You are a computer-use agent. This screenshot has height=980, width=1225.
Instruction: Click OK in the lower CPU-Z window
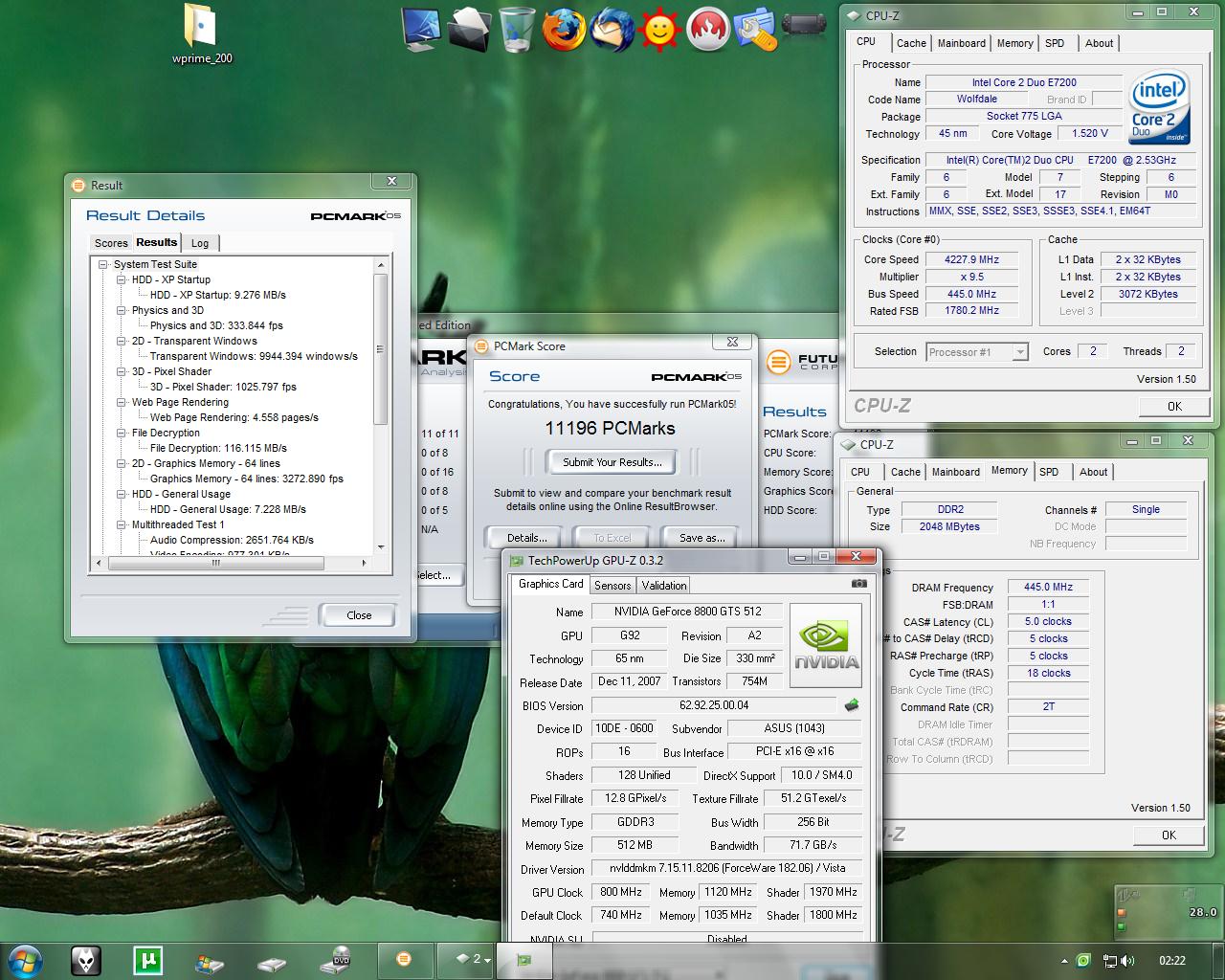pyautogui.click(x=1169, y=835)
